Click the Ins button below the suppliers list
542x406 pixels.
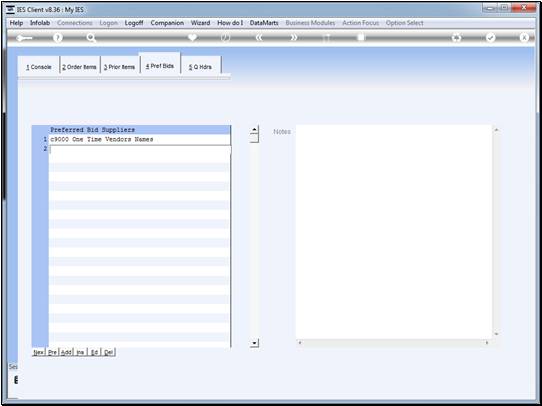(80, 352)
